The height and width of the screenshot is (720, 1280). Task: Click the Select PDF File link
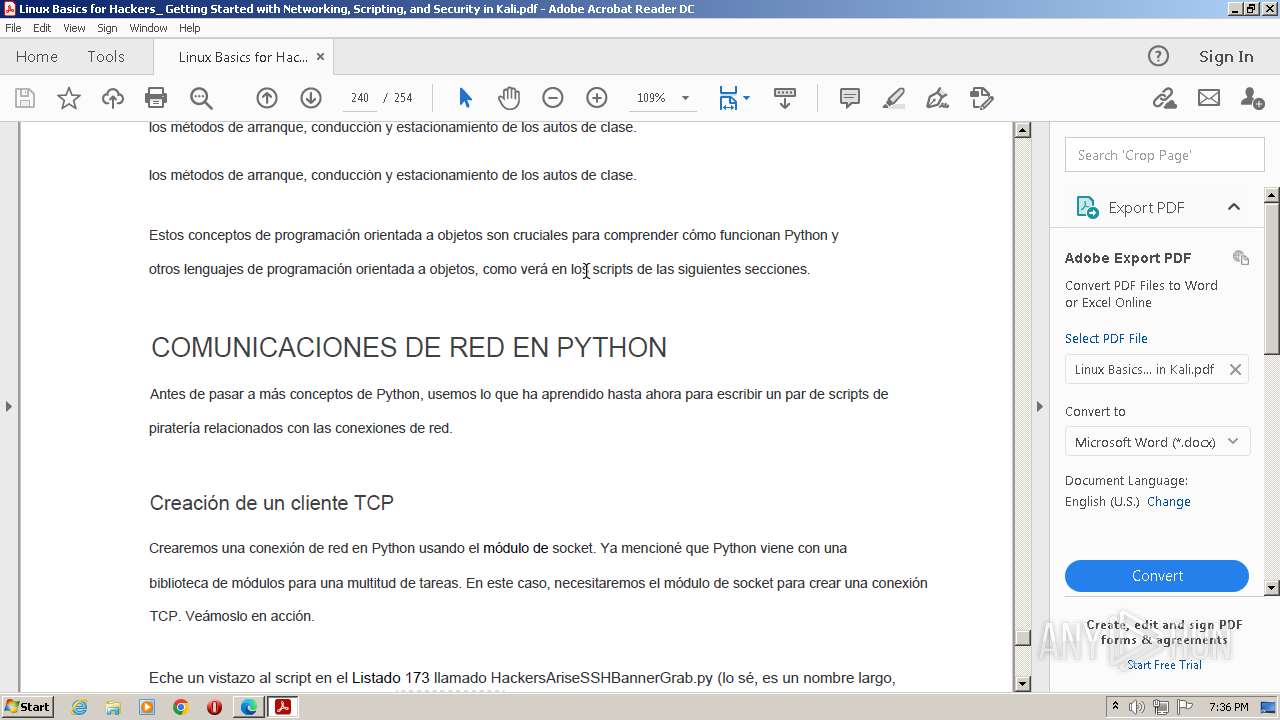tap(1106, 338)
